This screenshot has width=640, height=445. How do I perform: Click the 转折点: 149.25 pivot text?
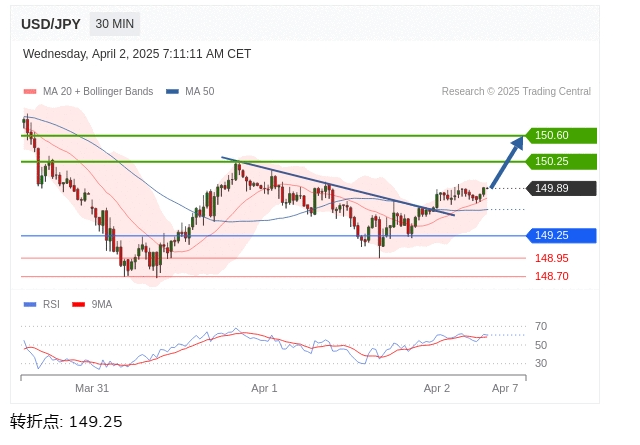pyautogui.click(x=66, y=422)
